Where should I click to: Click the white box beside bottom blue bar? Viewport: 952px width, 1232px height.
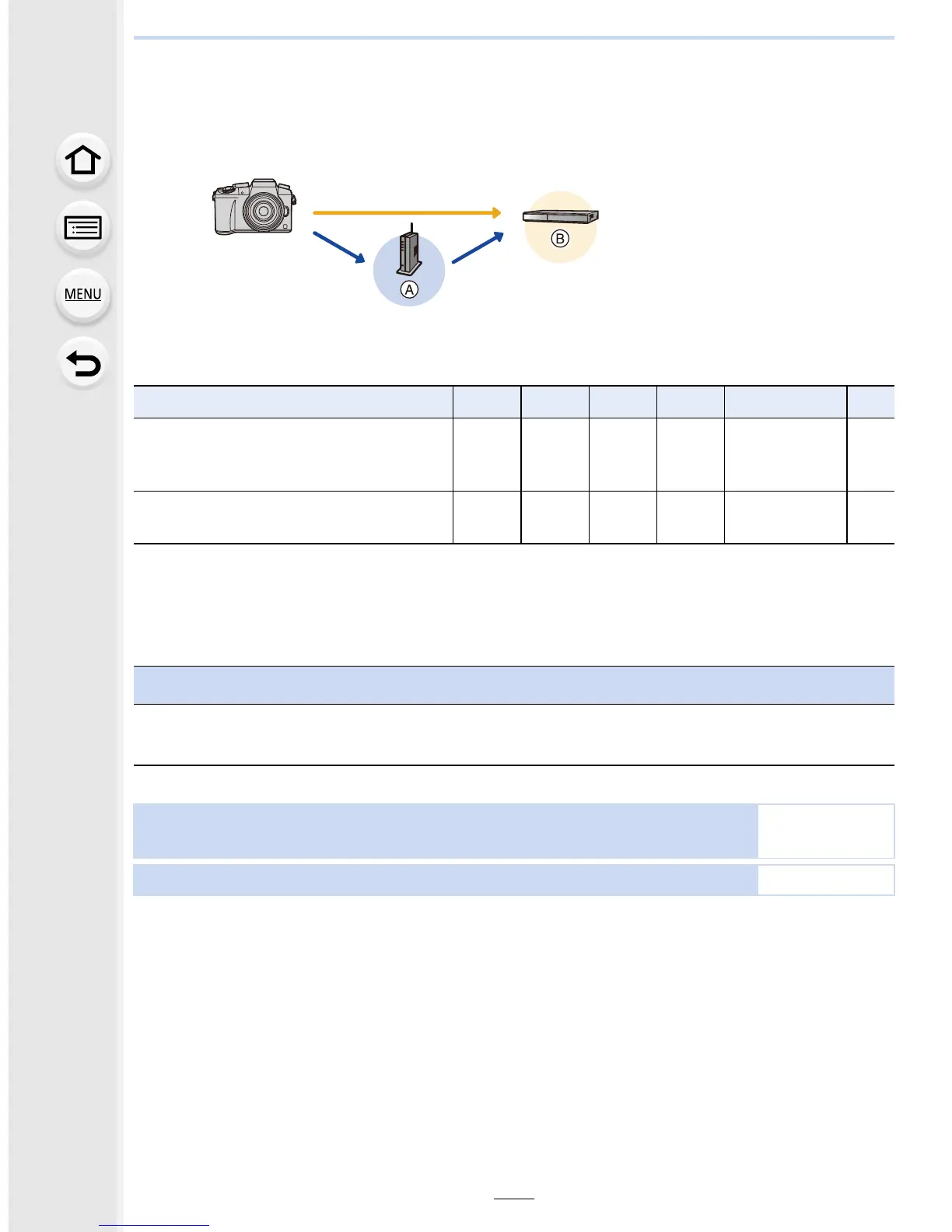(826, 880)
